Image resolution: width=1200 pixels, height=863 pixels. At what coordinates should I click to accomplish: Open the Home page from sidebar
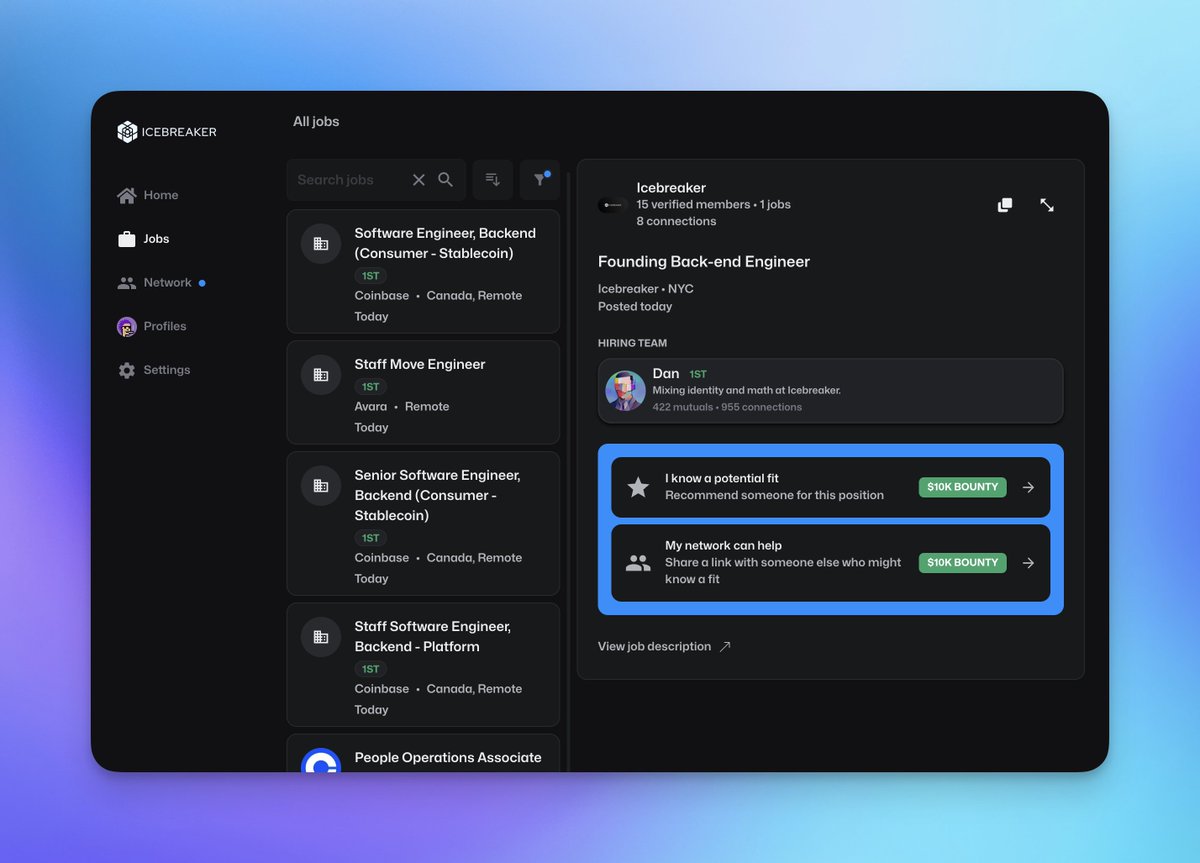pos(148,195)
